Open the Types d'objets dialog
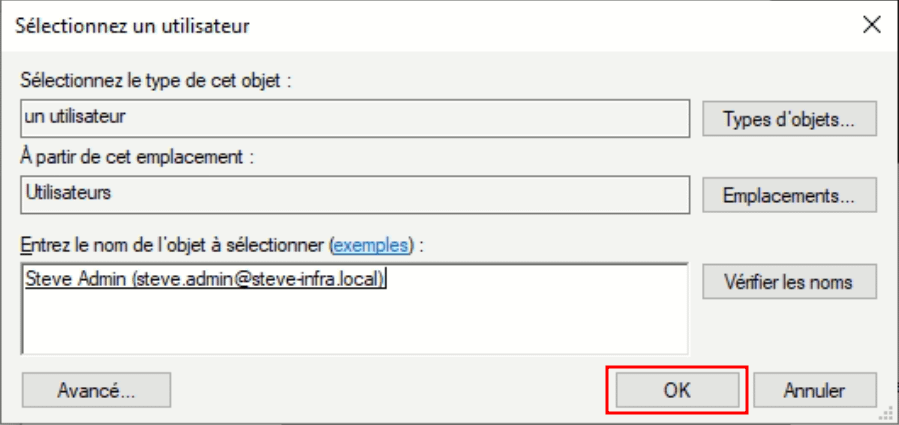 click(x=789, y=119)
